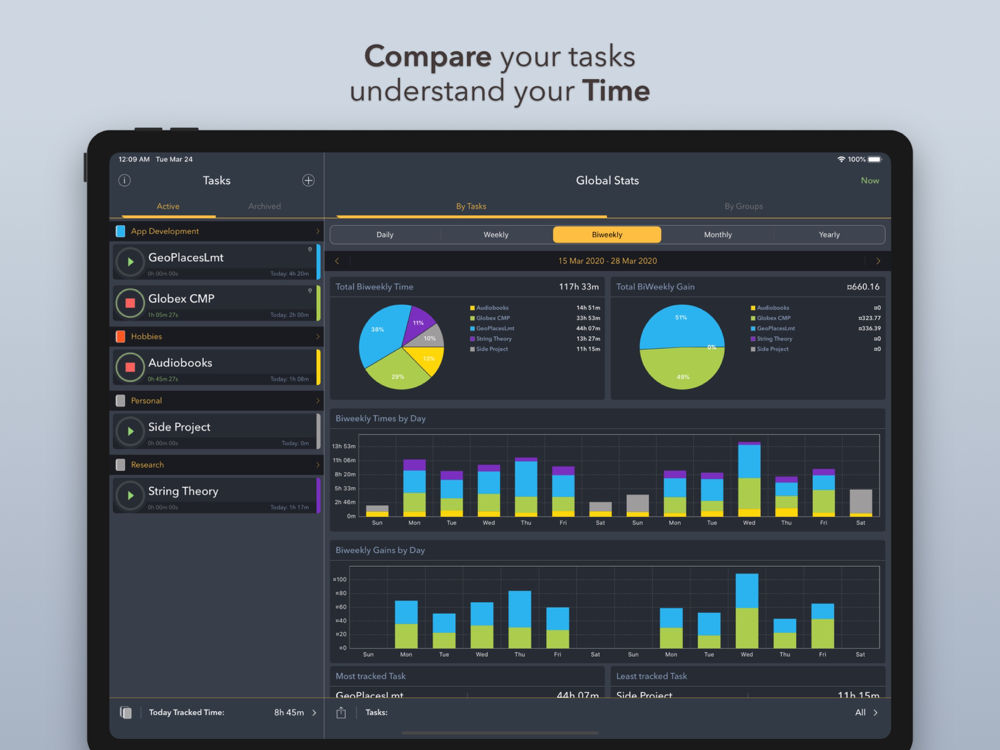1000x750 pixels.
Task: Select the Biweekly period segment
Action: coord(607,235)
